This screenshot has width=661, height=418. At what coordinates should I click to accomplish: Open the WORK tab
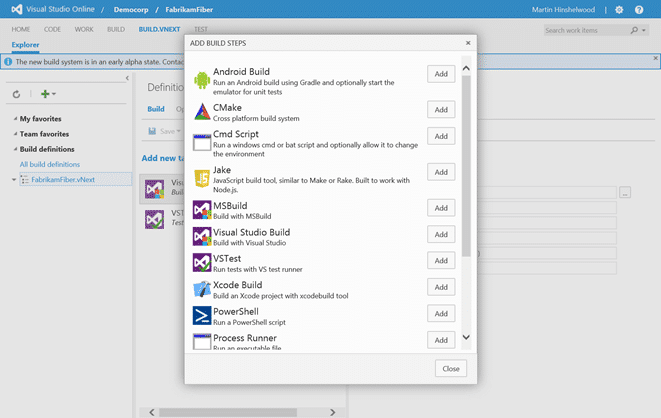(x=84, y=29)
